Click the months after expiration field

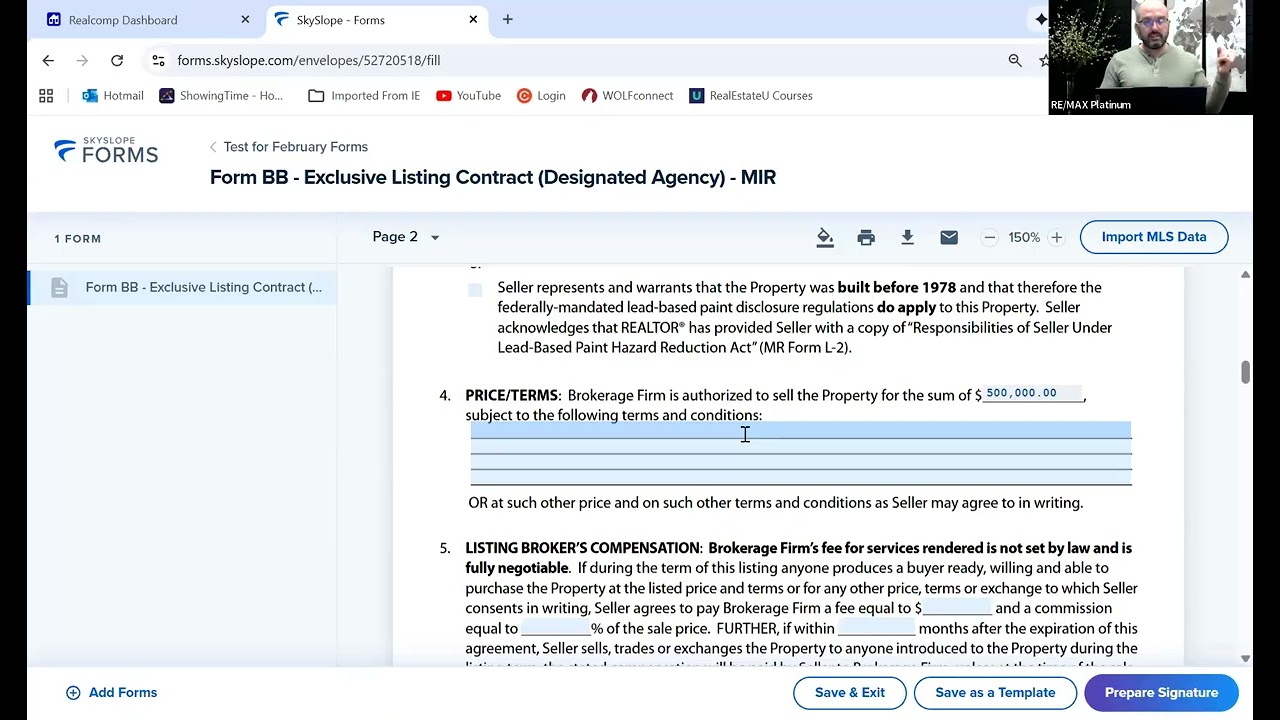coord(876,628)
